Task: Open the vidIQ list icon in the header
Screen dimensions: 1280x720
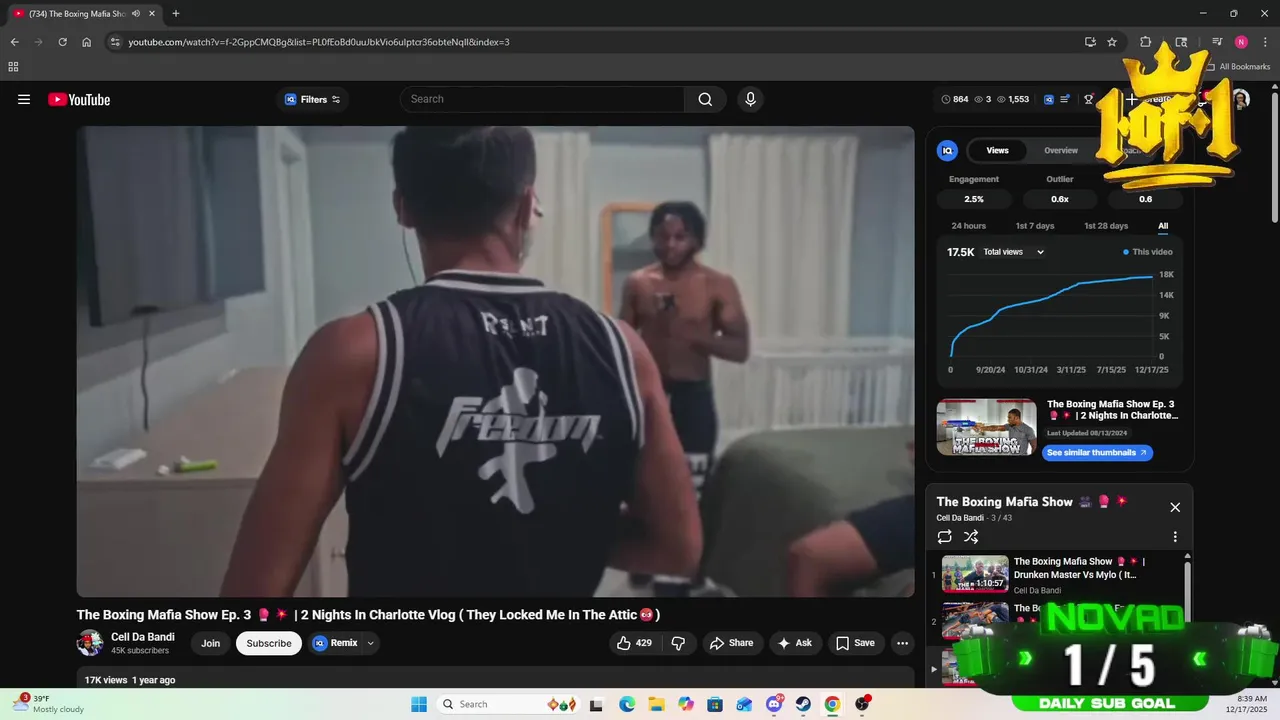Action: (1065, 99)
